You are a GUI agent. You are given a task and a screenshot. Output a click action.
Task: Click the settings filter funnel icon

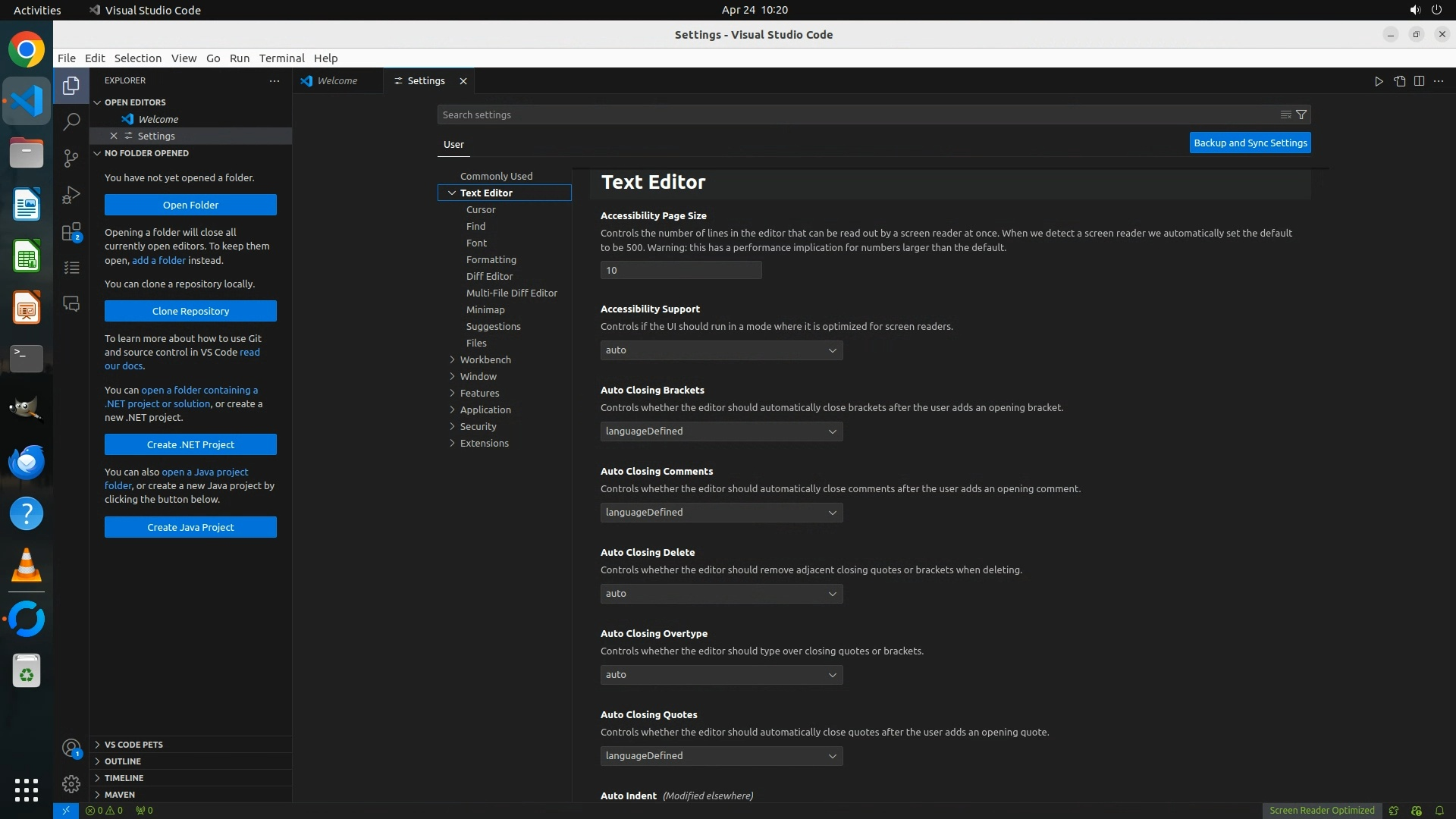(1301, 115)
